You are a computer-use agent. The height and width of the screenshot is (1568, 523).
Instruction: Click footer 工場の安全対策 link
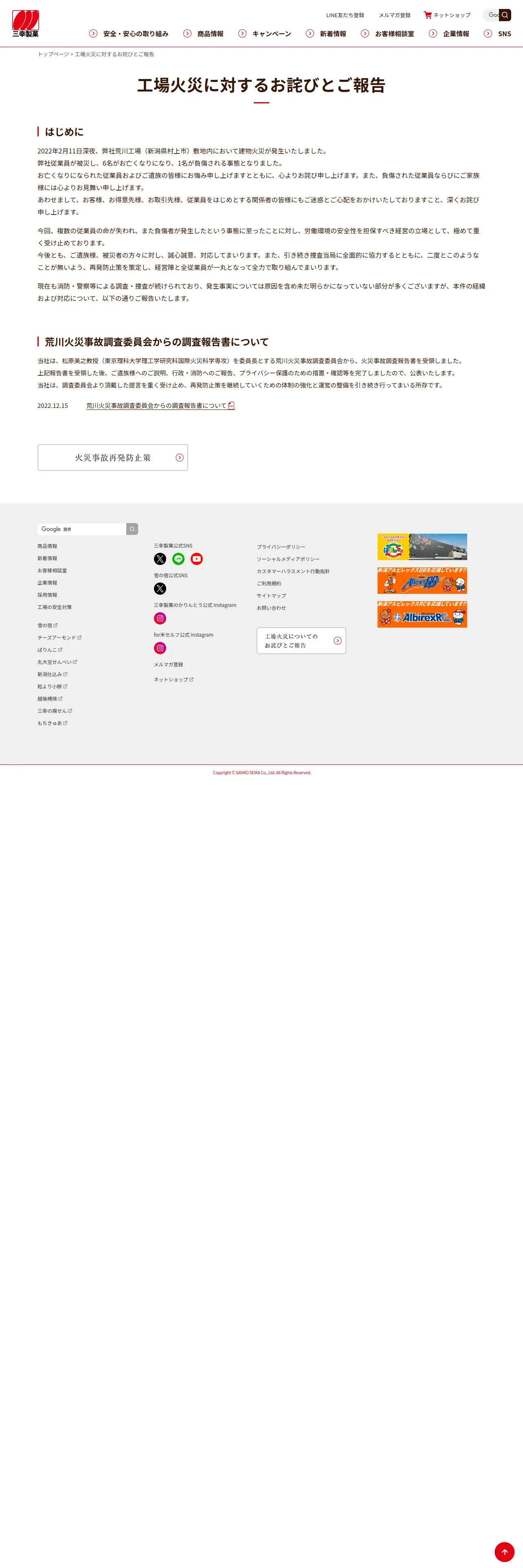click(54, 607)
